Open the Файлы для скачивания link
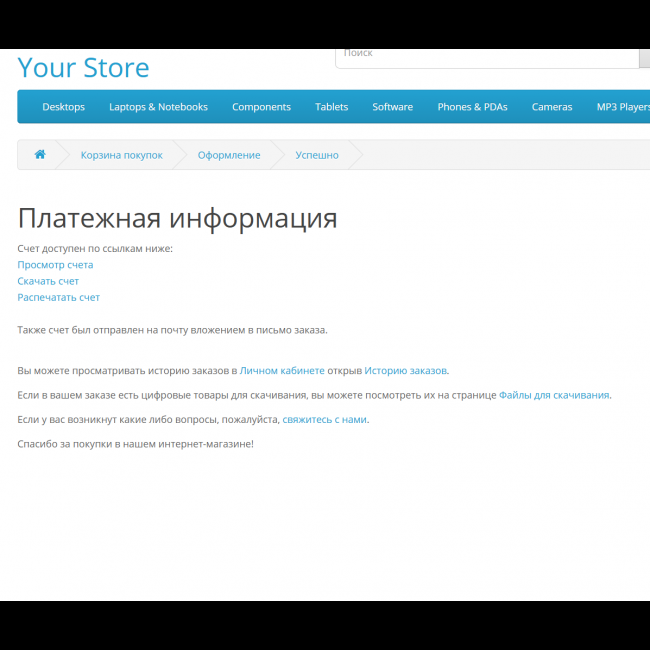Screen dimensions: 650x650 (x=554, y=395)
